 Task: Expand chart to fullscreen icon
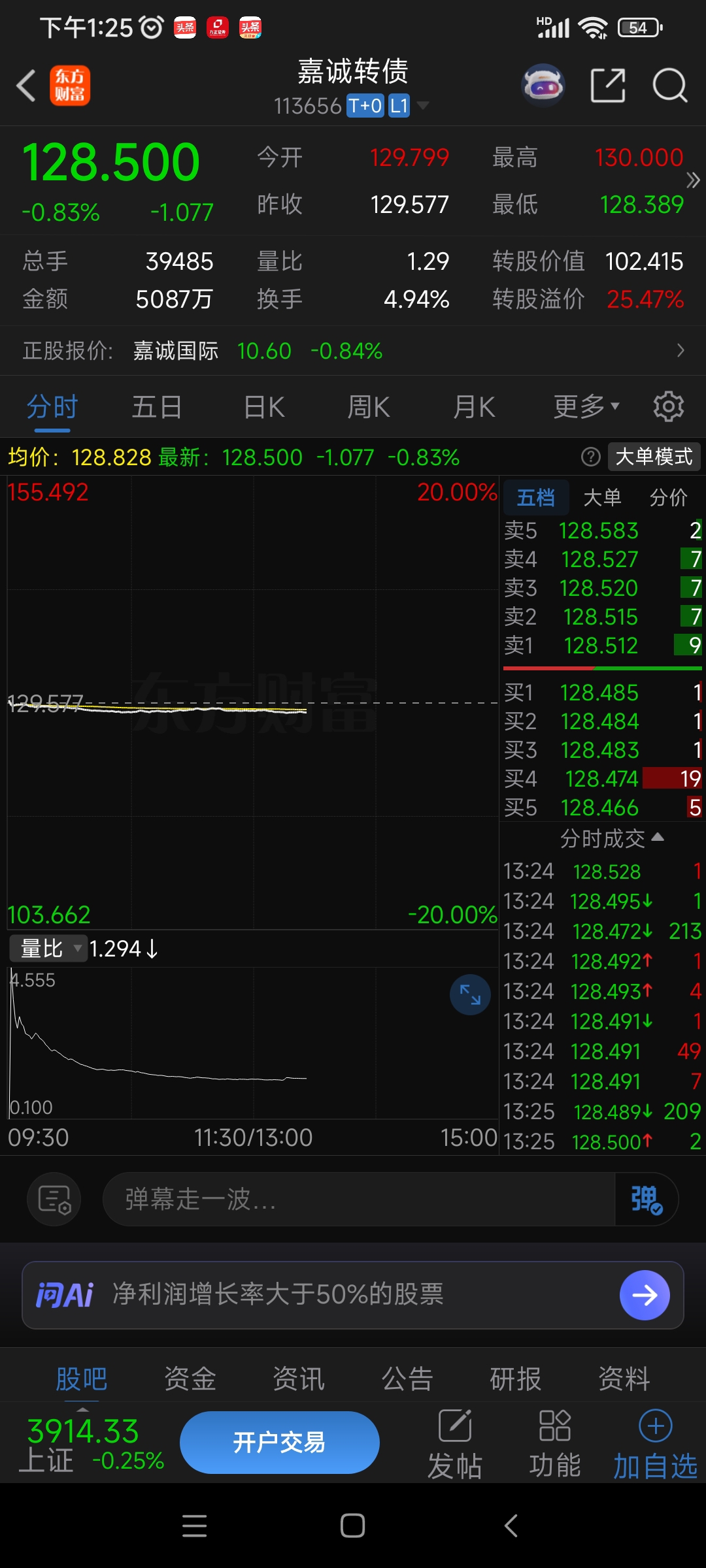coord(470,994)
